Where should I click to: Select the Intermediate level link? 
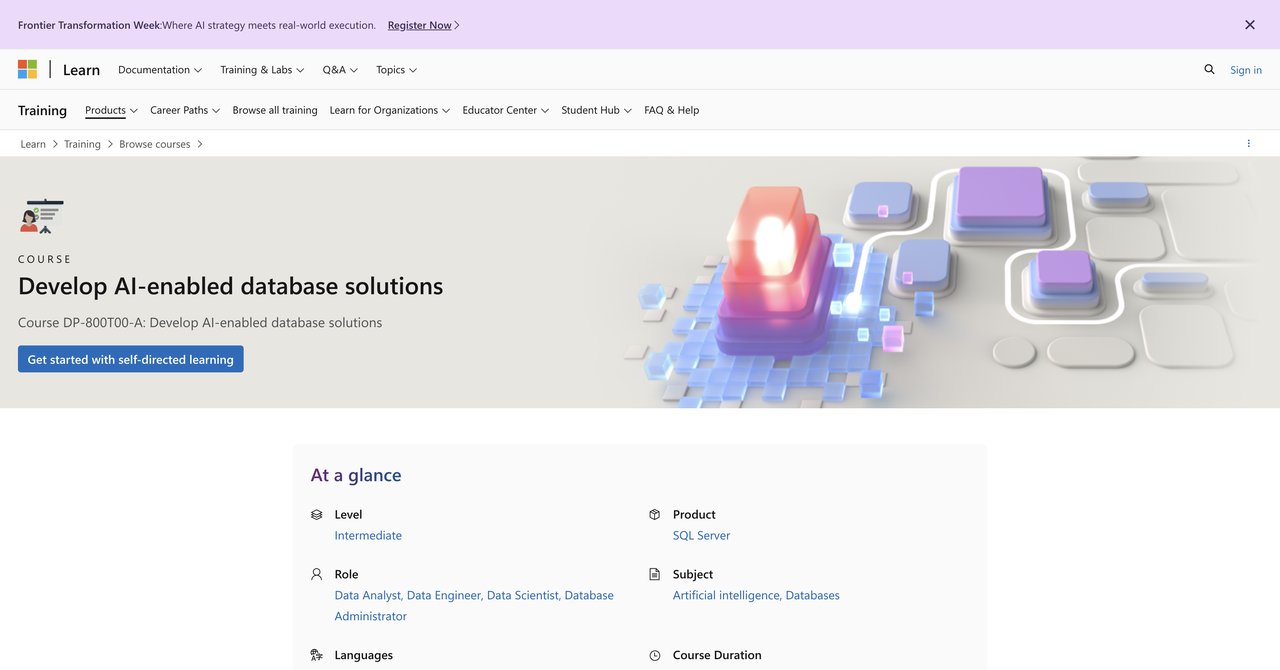click(x=368, y=536)
